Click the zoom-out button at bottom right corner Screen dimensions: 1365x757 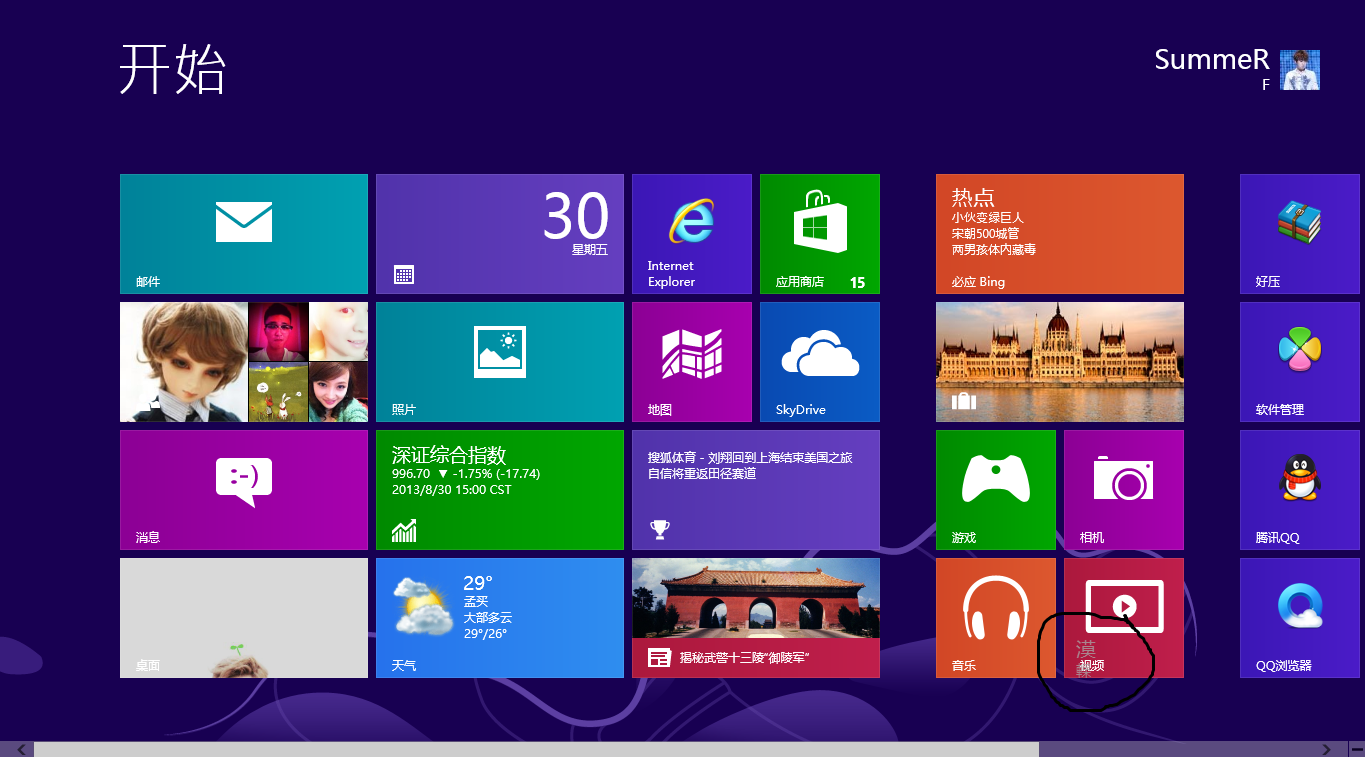pyautogui.click(x=1355, y=749)
